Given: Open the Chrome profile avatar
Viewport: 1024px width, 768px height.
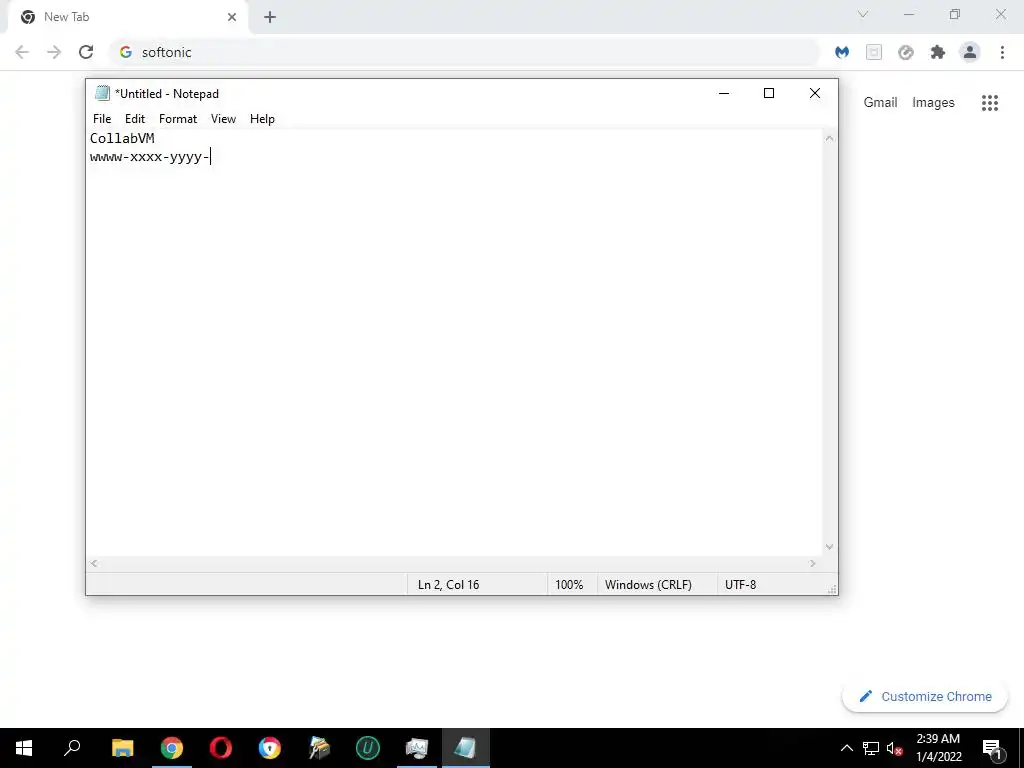Looking at the screenshot, I should tap(970, 52).
